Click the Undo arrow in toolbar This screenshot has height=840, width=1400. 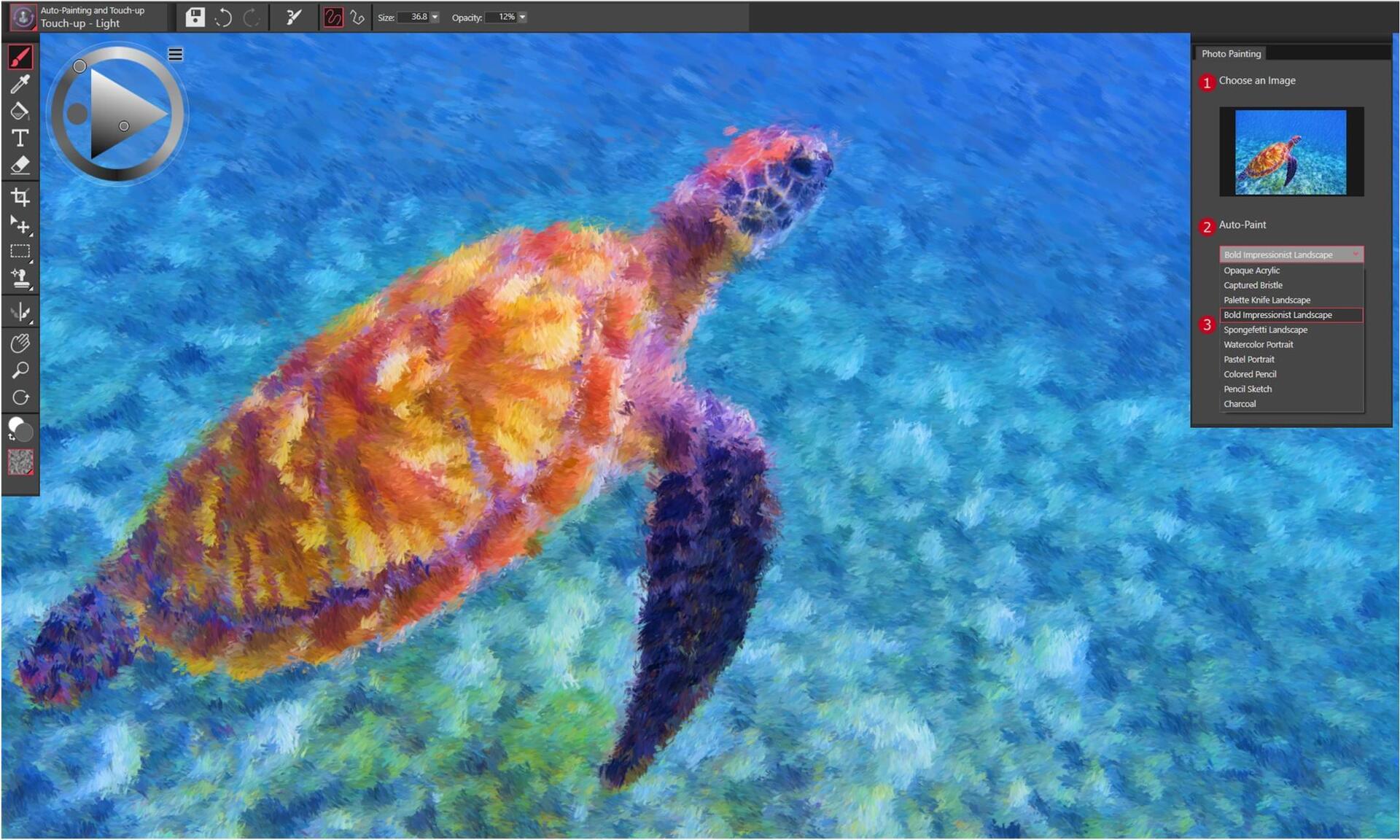(223, 17)
